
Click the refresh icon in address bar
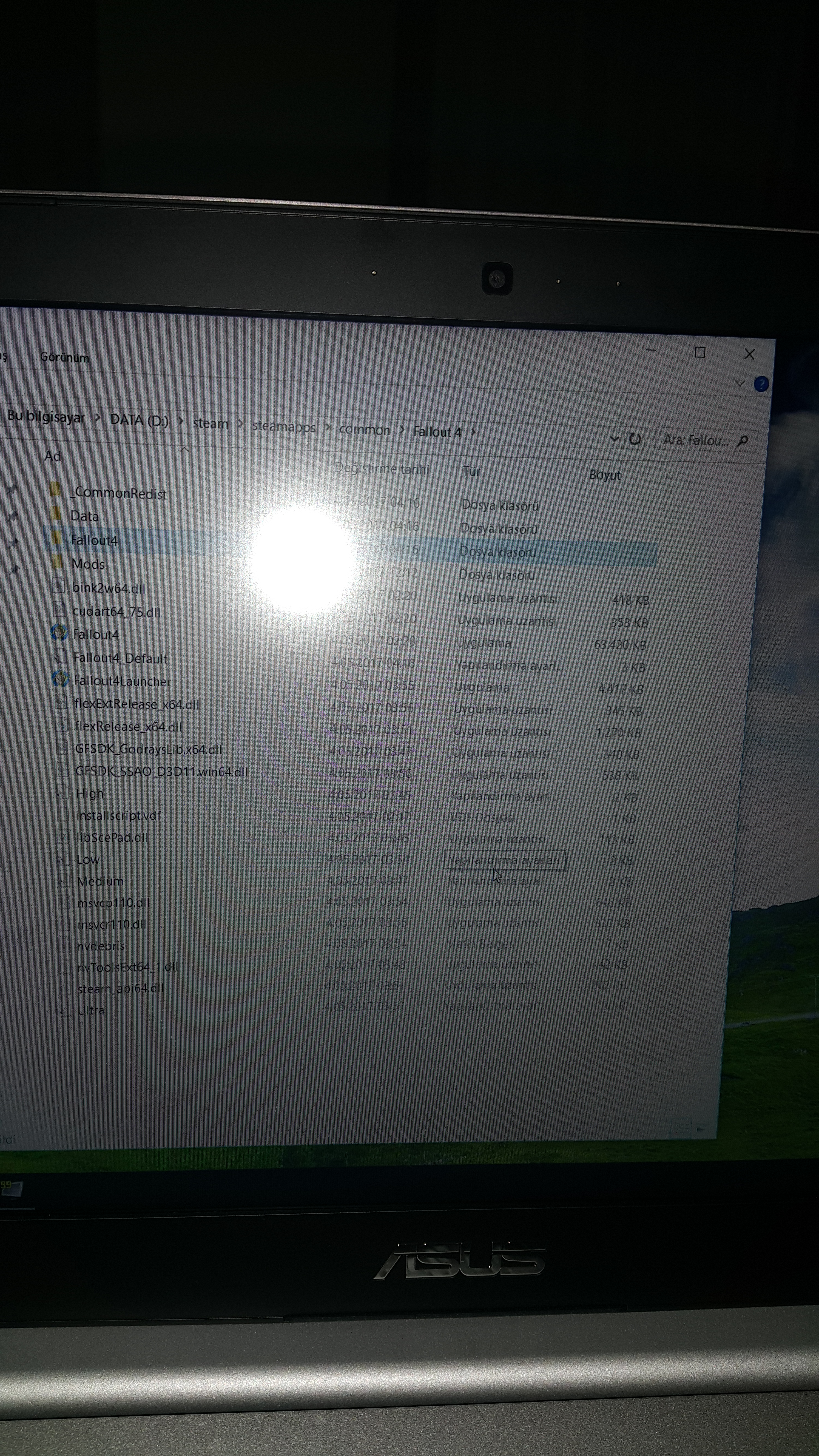[x=635, y=439]
